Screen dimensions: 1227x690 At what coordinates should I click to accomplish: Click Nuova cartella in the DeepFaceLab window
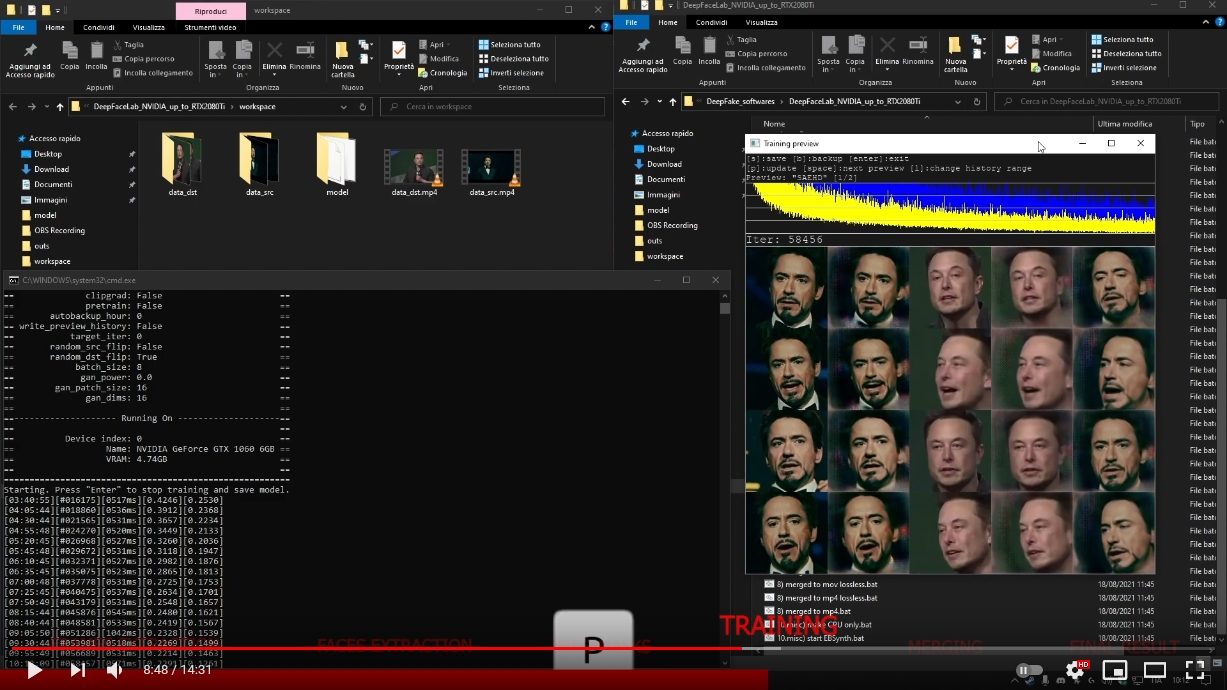tap(956, 54)
